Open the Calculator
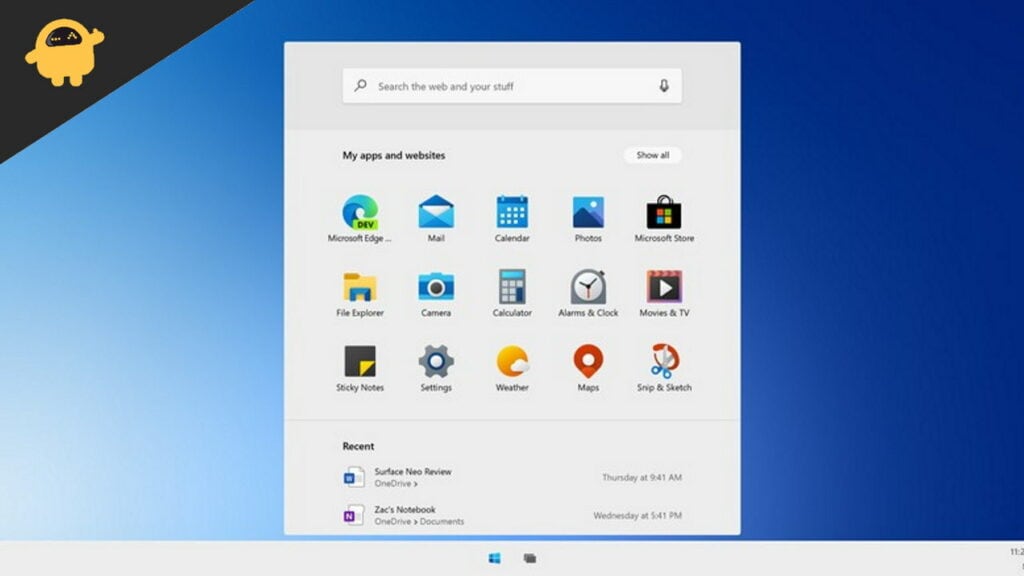 (x=512, y=287)
